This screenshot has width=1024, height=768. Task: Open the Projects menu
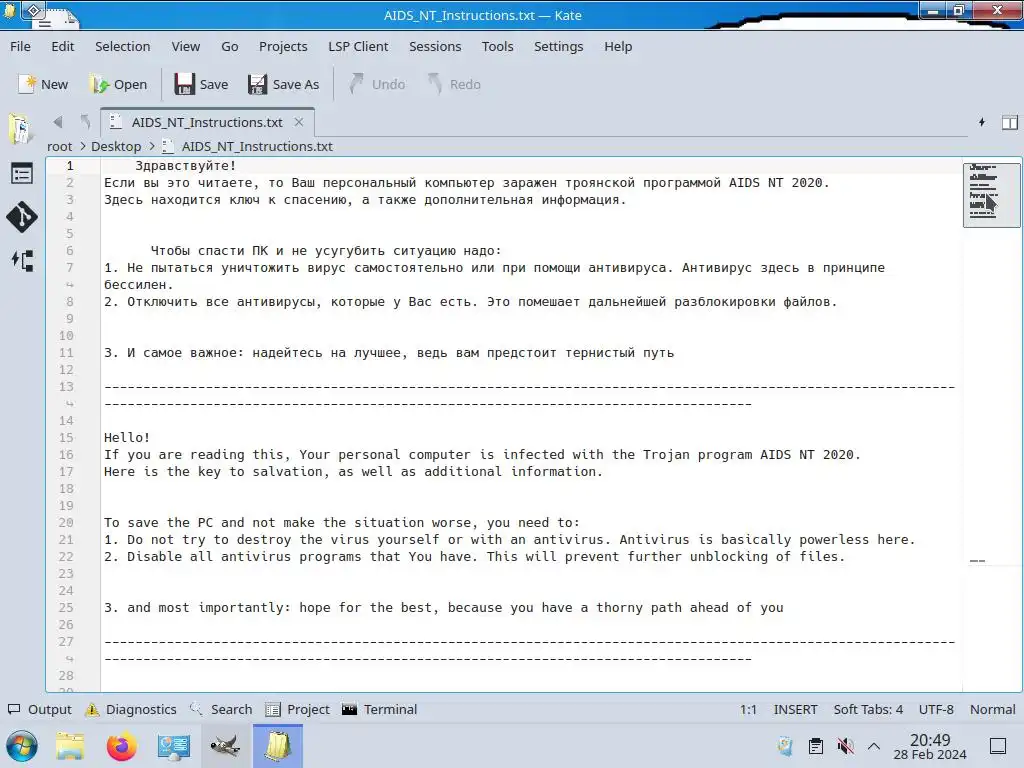283,46
